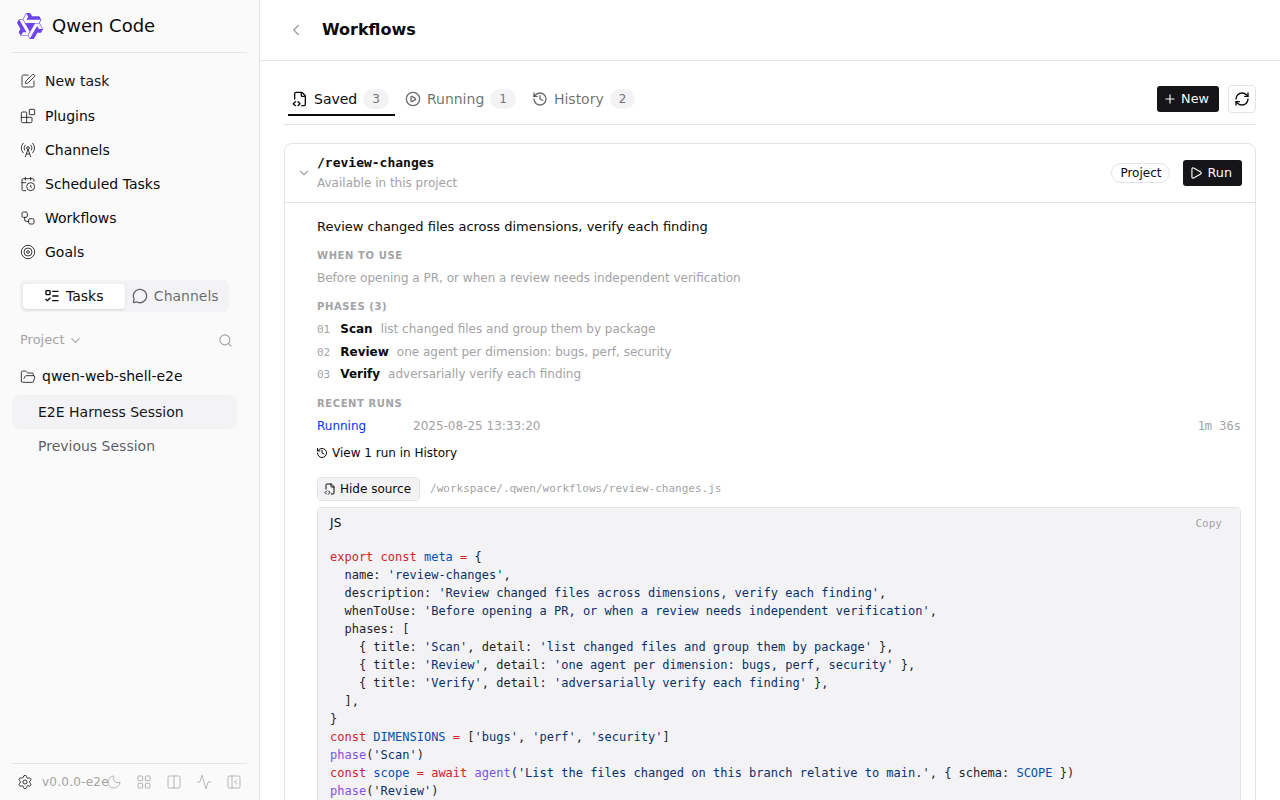The width and height of the screenshot is (1280, 800).
Task: Click the run timestamp 2025-08-25 13:33:20
Action: [476, 426]
